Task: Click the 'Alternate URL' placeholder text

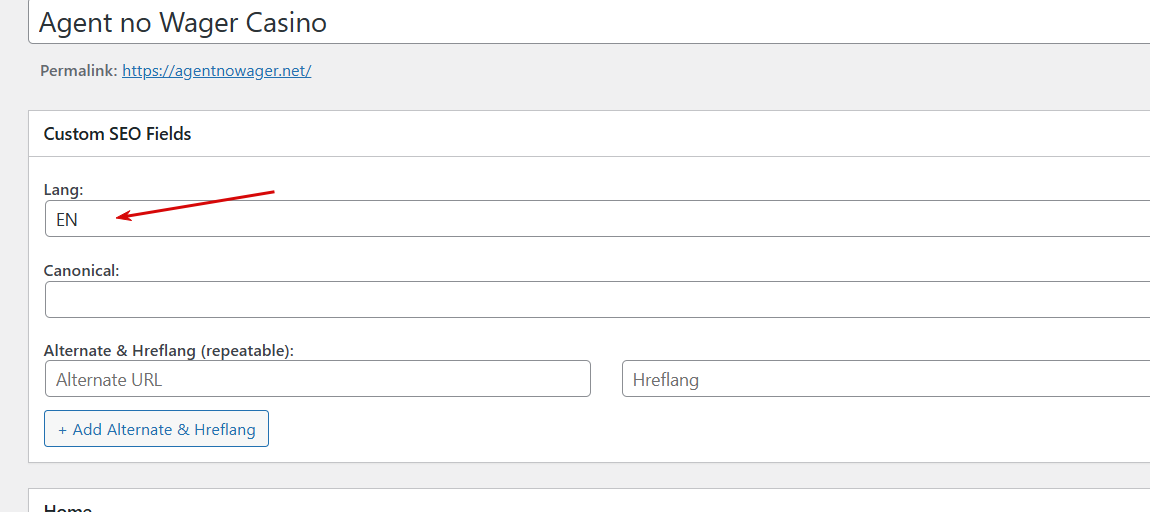Action: 109,380
